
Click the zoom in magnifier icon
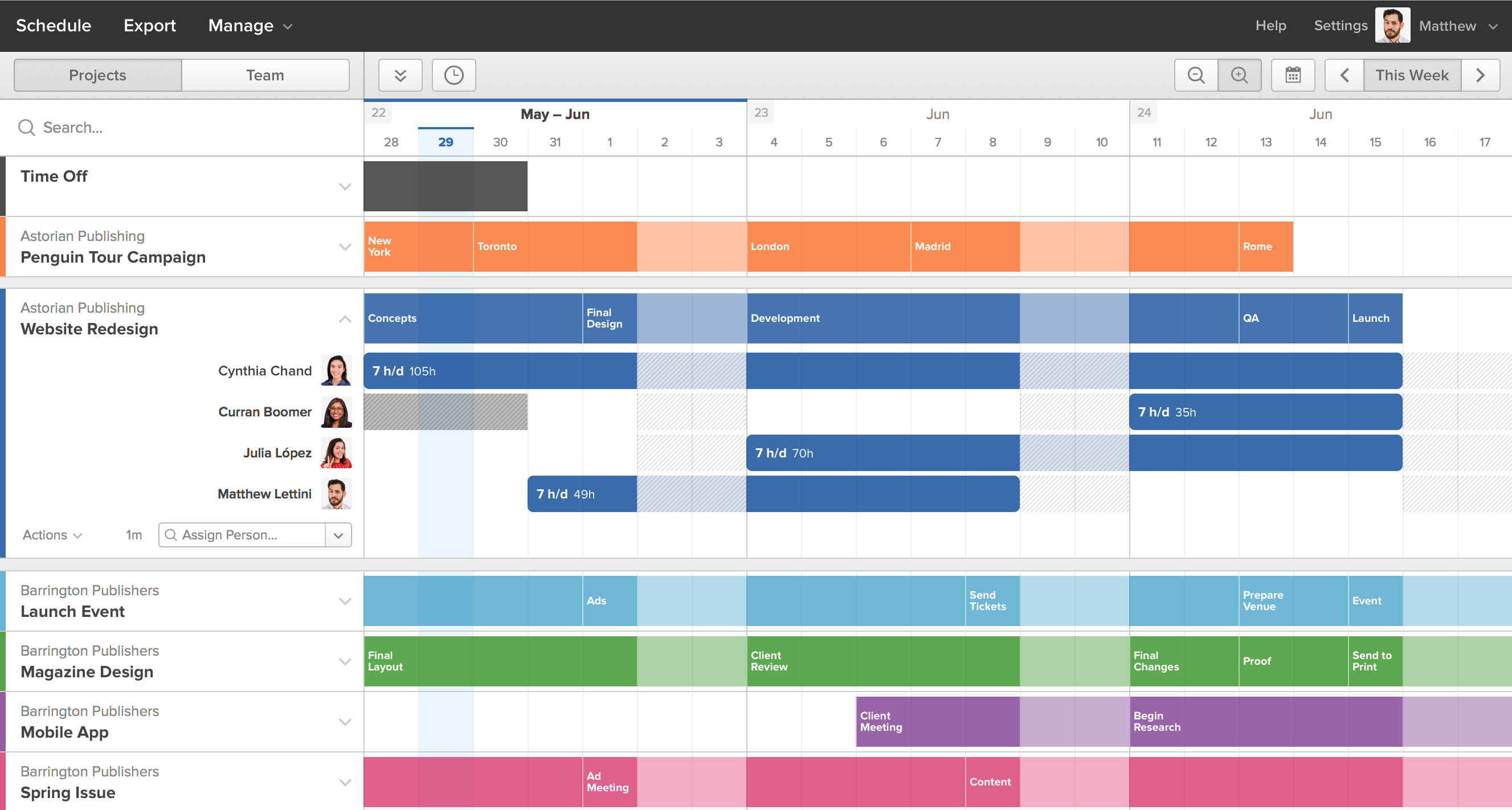(1239, 74)
